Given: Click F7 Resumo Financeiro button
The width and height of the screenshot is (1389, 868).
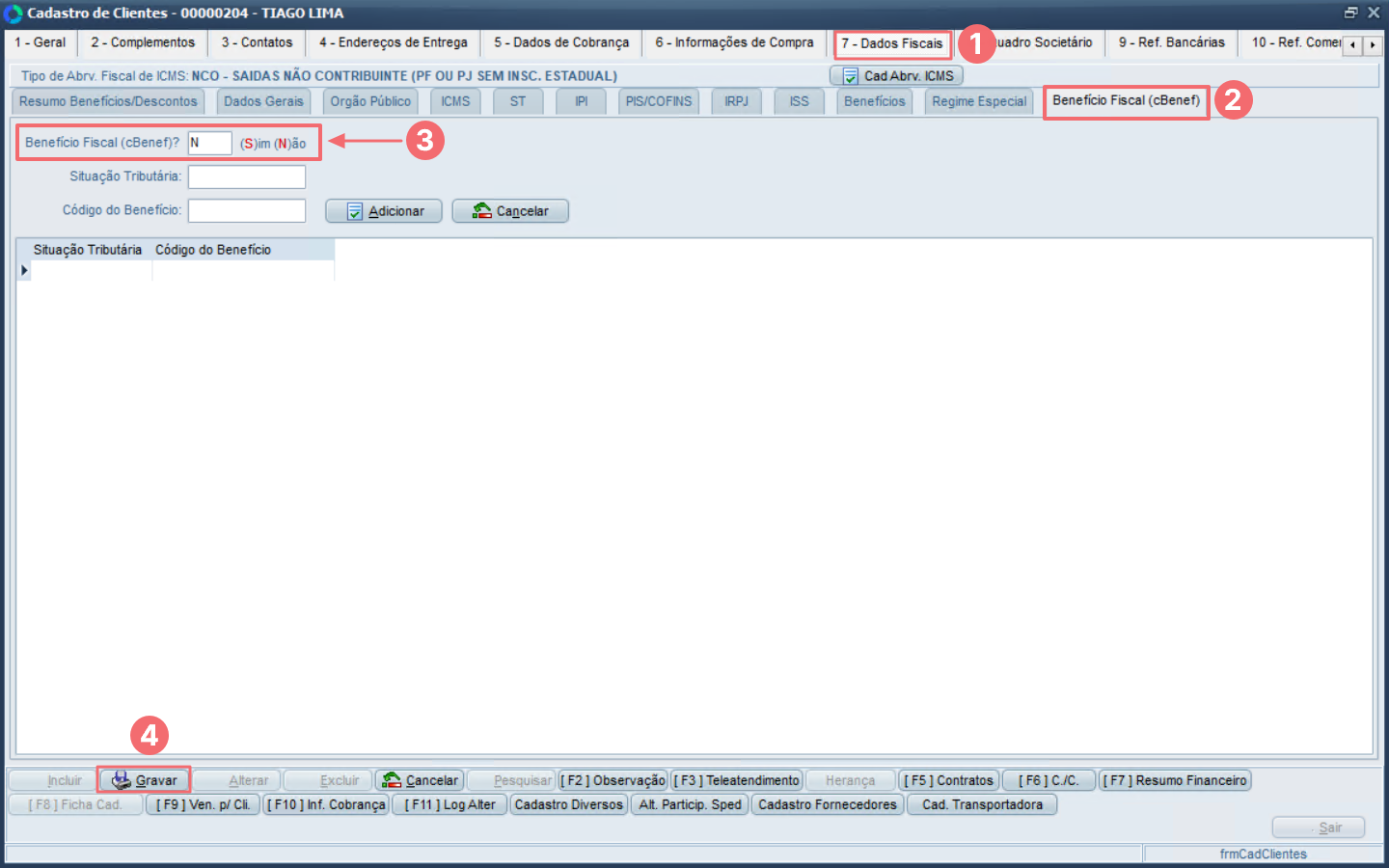Looking at the screenshot, I should click(1174, 780).
